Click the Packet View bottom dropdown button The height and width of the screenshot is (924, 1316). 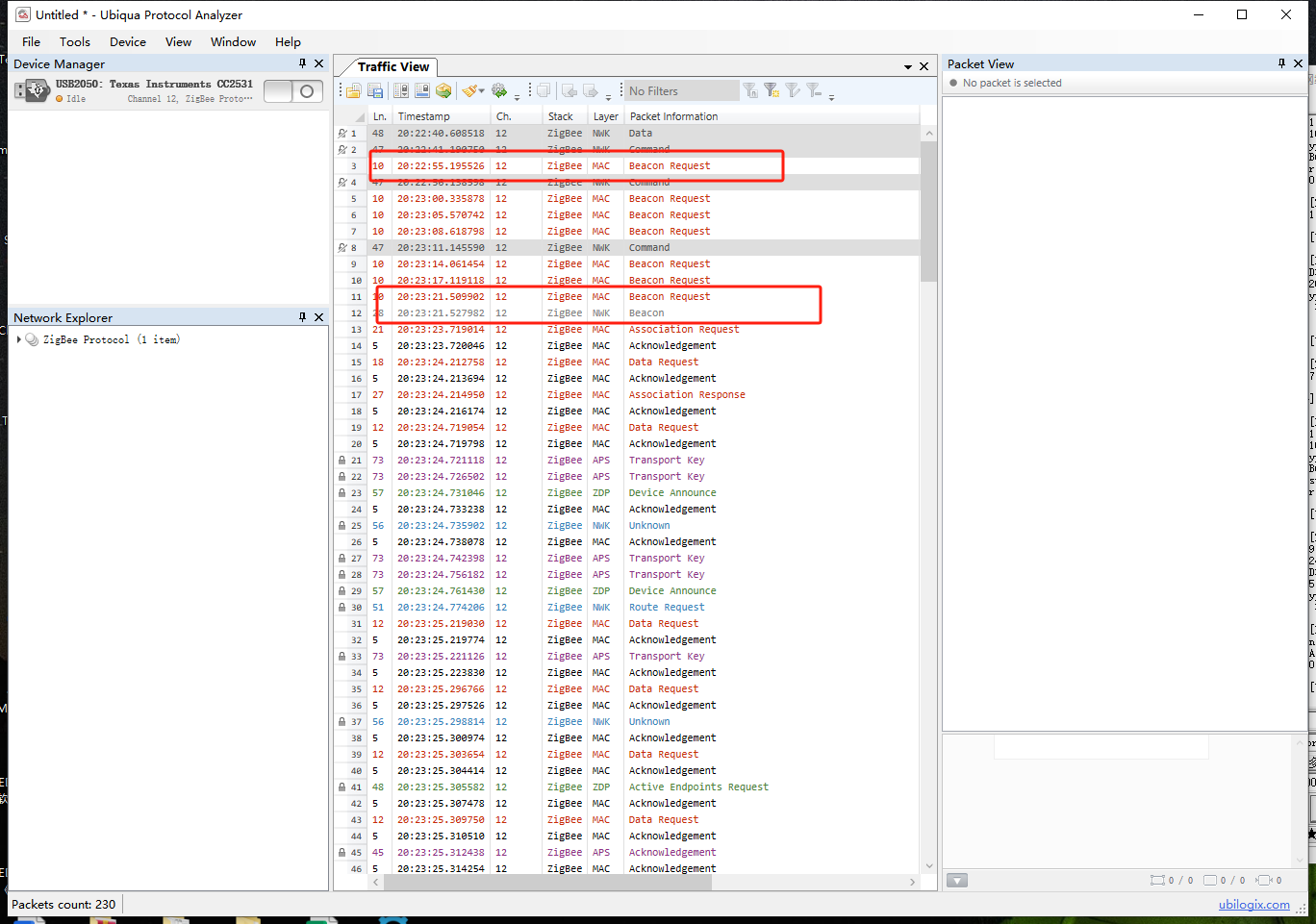click(957, 881)
